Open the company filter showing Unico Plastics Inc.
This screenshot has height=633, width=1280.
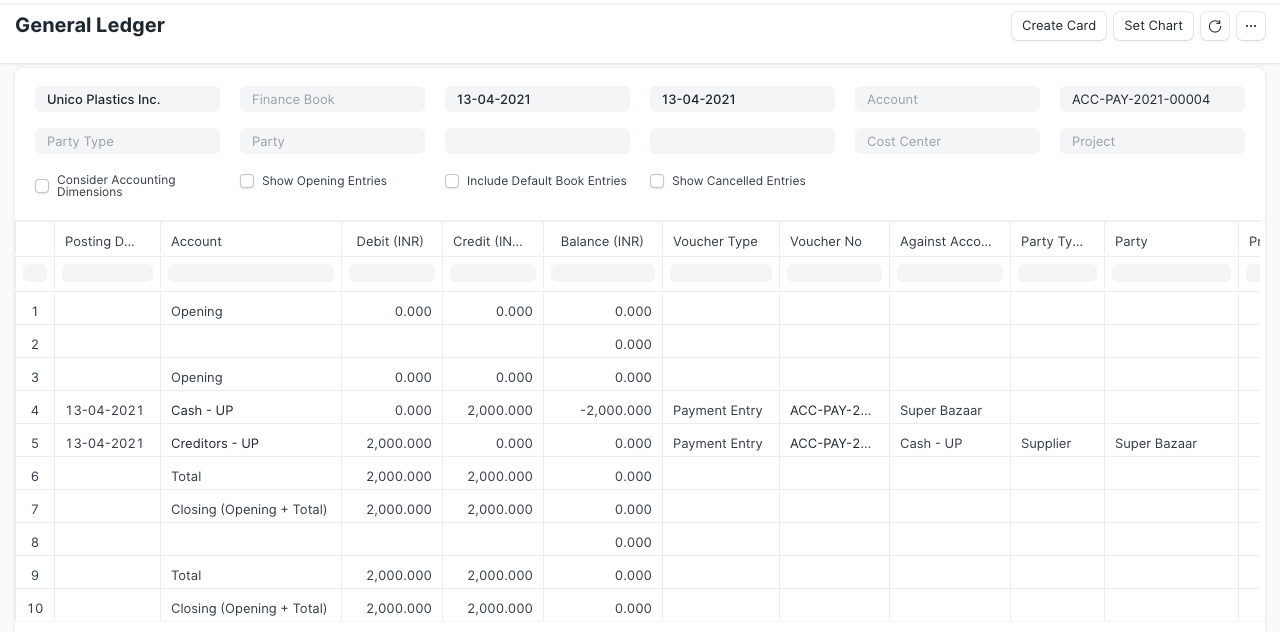coord(127,99)
